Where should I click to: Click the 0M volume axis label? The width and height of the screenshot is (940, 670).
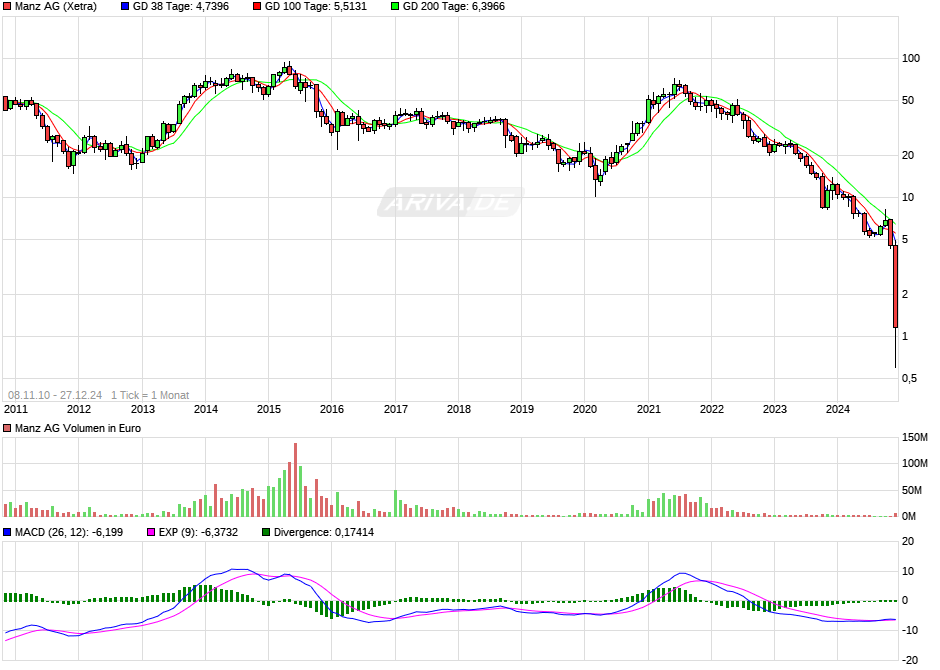[x=909, y=517]
